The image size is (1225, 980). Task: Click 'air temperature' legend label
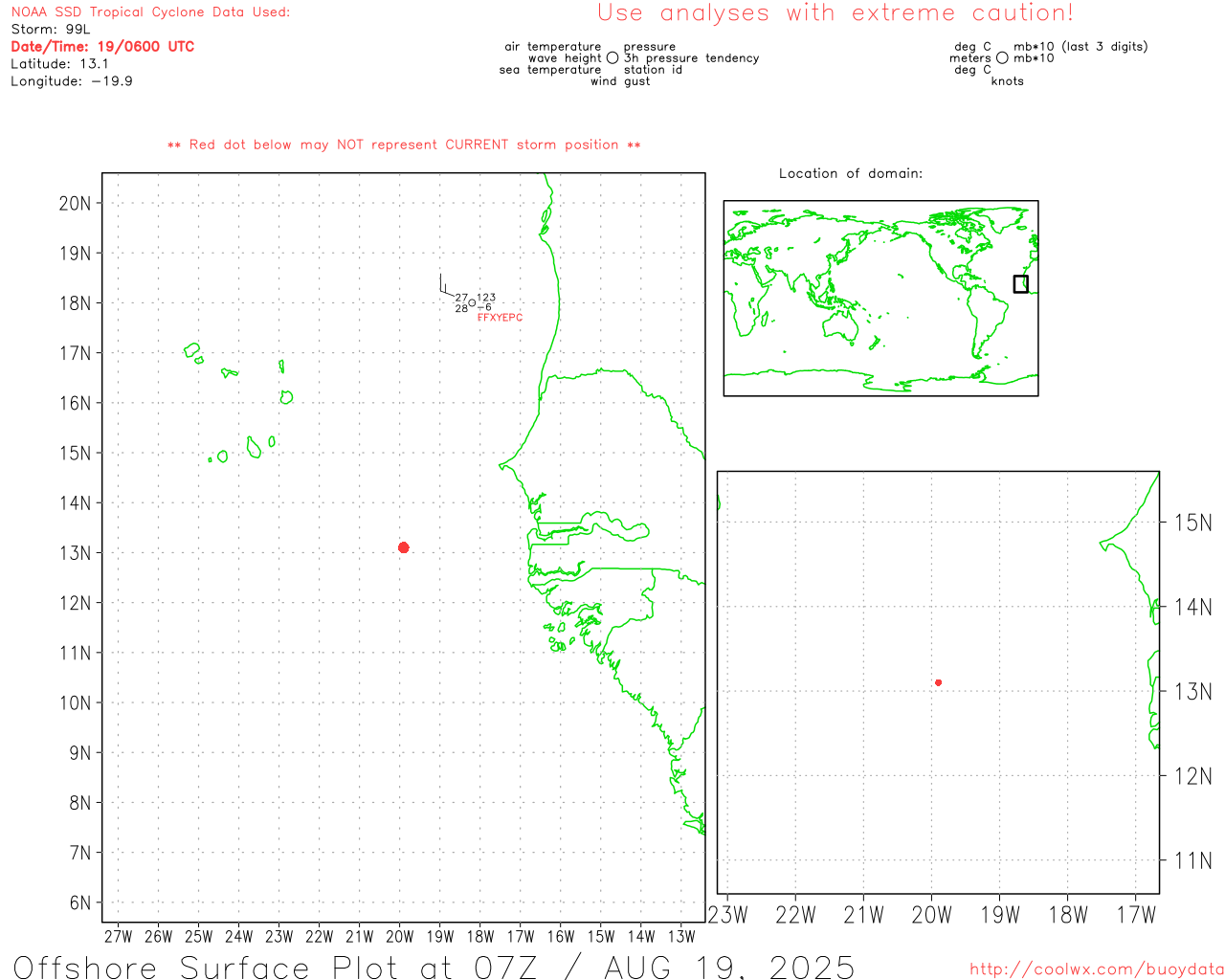coord(553,47)
